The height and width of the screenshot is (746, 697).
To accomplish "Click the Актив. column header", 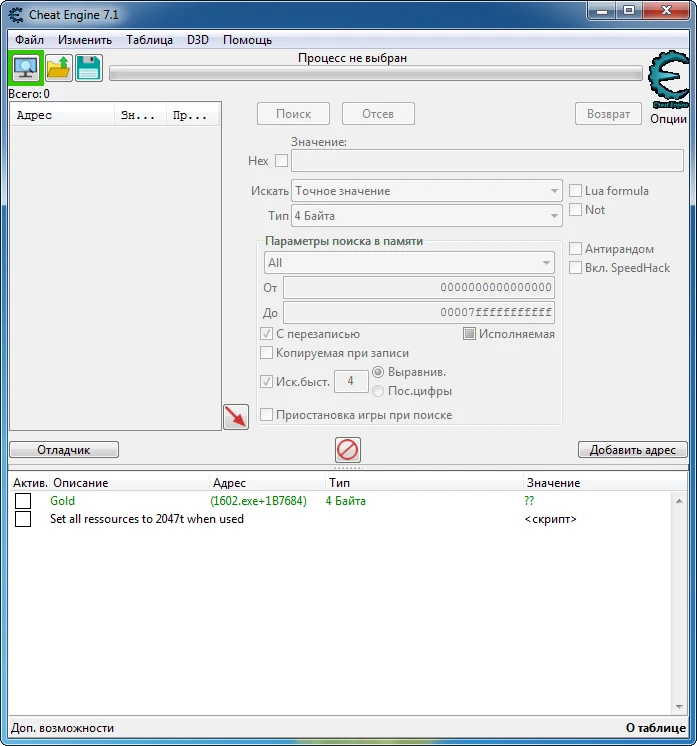I will 30,483.
